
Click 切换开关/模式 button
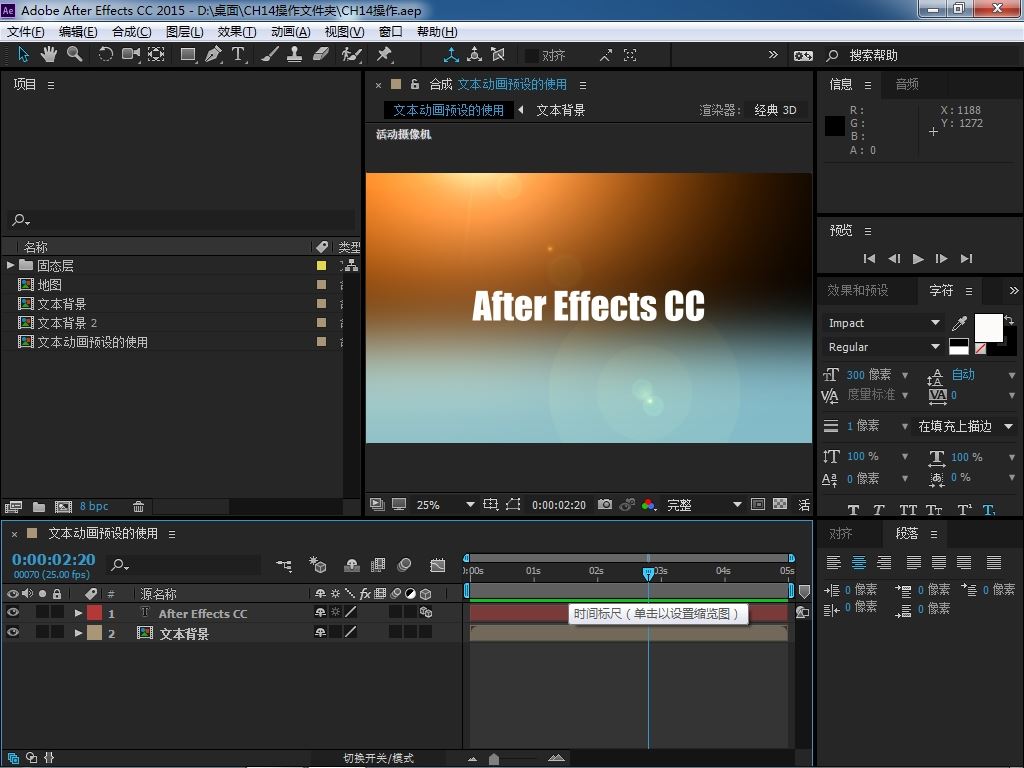click(x=378, y=758)
